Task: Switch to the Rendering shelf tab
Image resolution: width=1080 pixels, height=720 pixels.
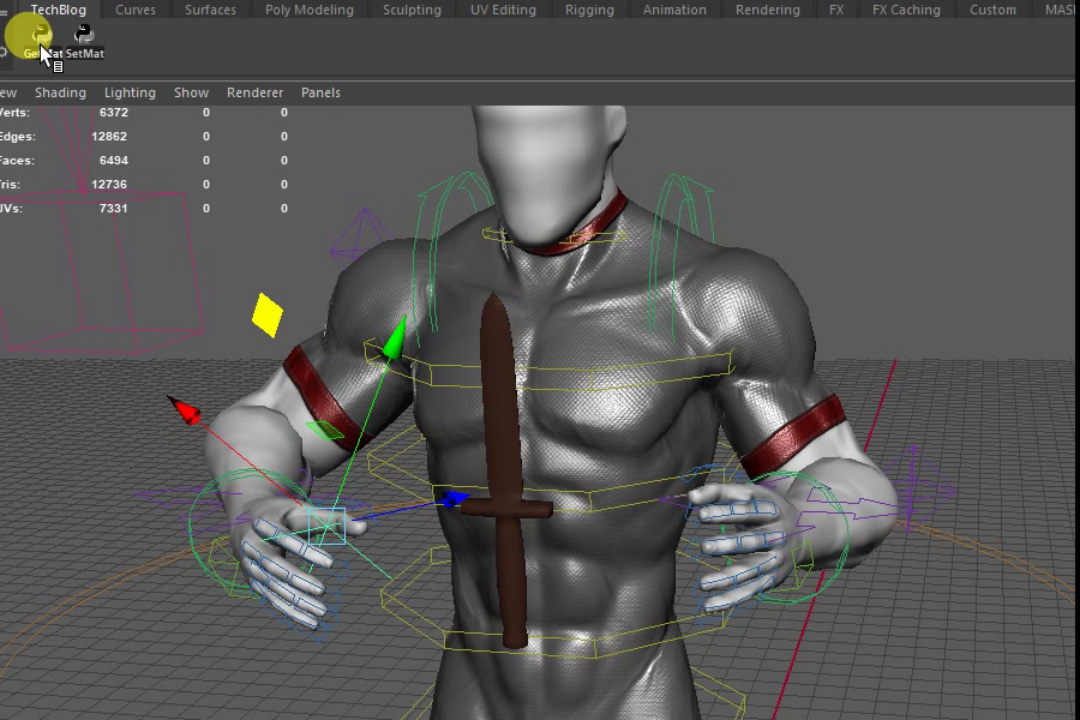Action: coord(767,10)
